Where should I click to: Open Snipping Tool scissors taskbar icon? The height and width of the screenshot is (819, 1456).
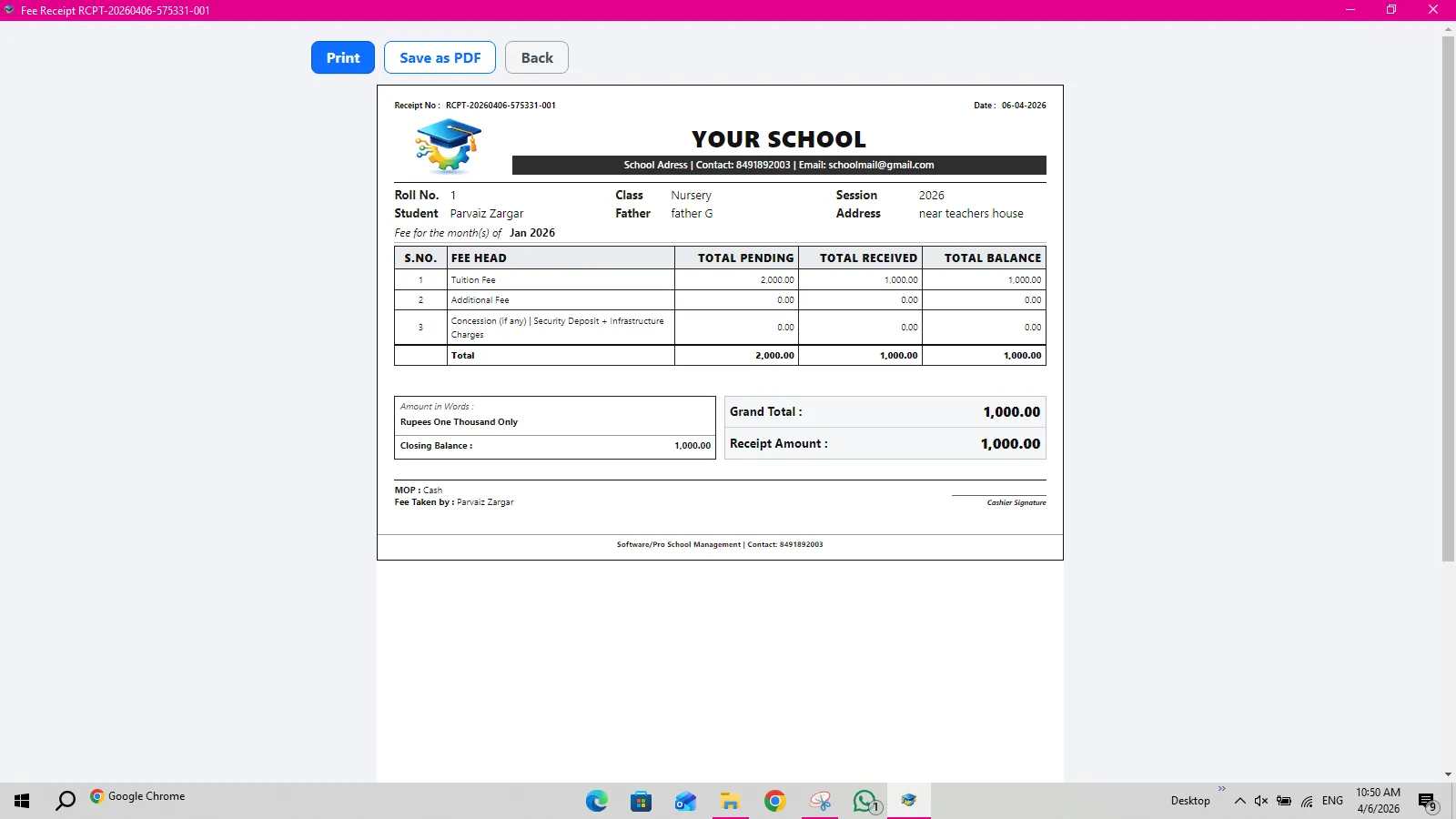tap(820, 801)
